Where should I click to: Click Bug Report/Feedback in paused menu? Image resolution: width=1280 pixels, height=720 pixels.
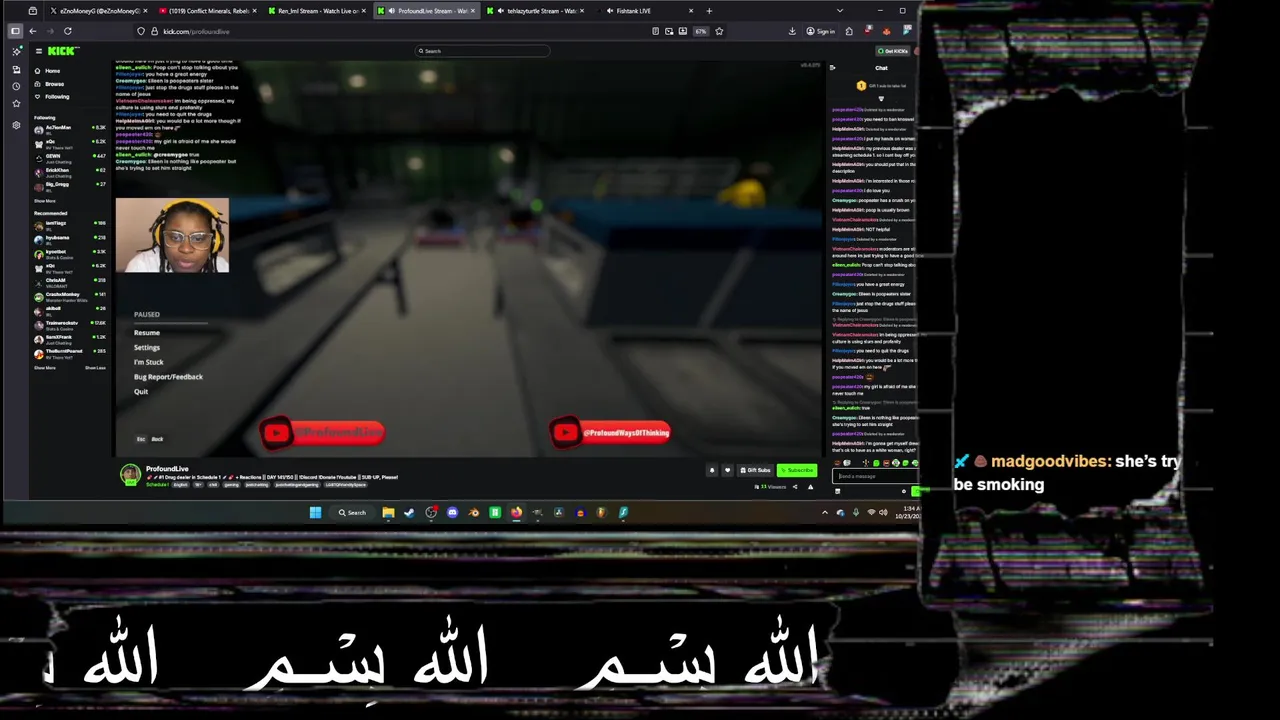click(x=168, y=377)
